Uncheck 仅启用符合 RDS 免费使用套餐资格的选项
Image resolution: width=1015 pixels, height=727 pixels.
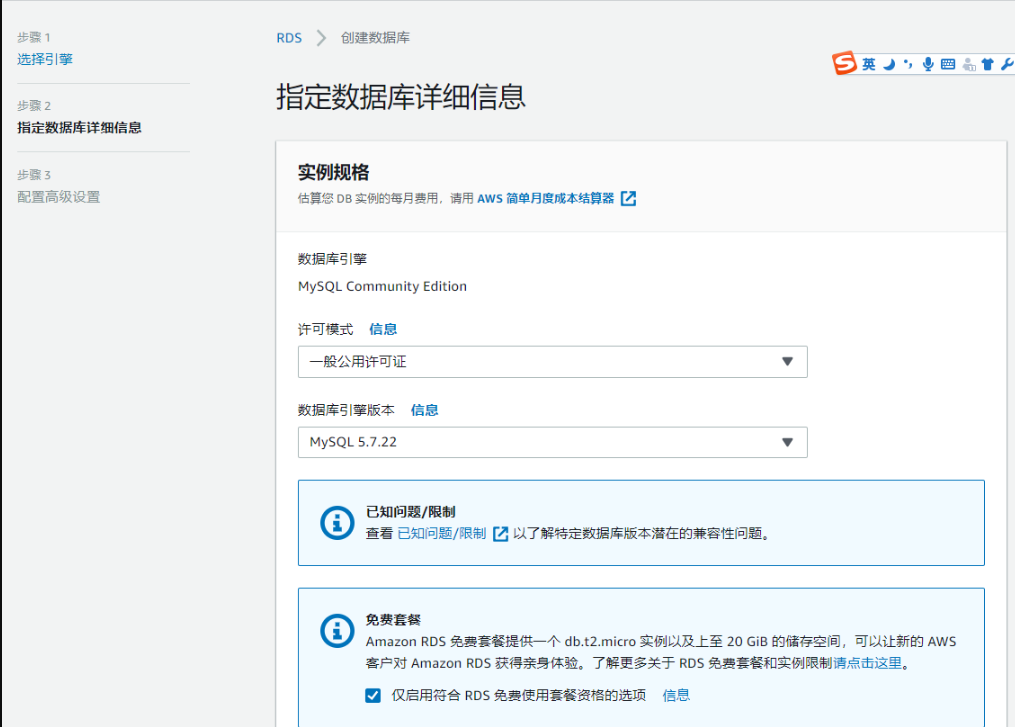[x=373, y=695]
